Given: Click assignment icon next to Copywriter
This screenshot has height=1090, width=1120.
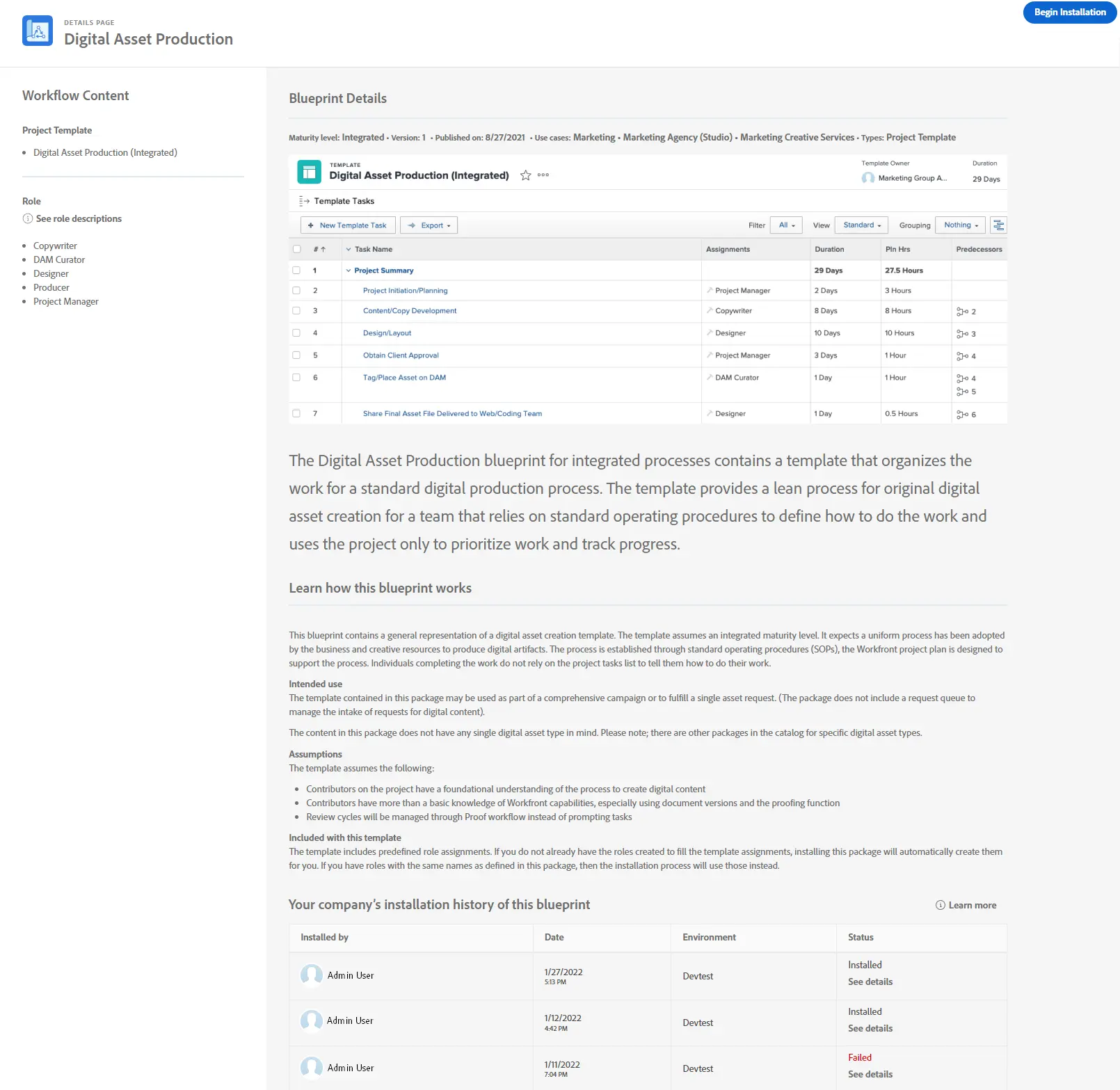Looking at the screenshot, I should [x=710, y=310].
